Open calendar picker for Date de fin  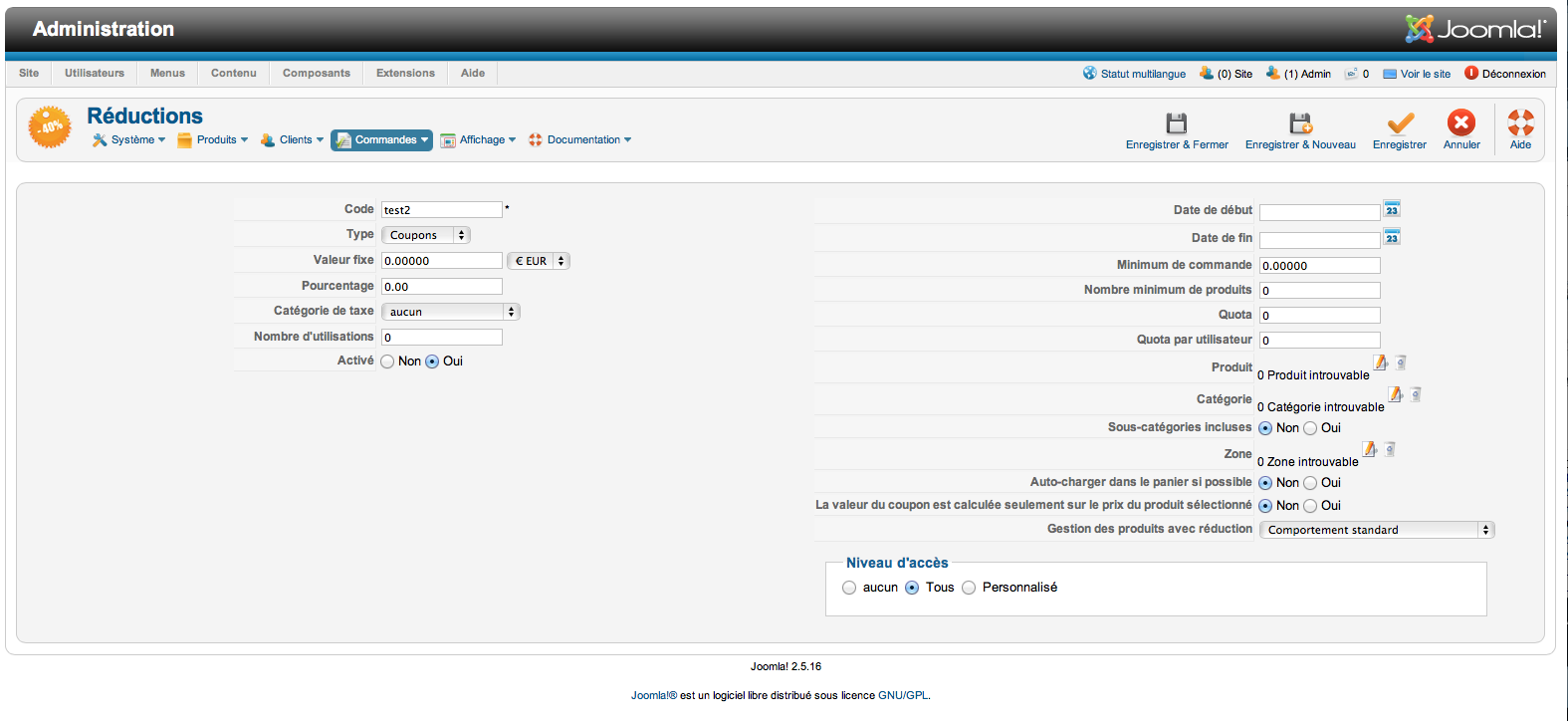1392,237
